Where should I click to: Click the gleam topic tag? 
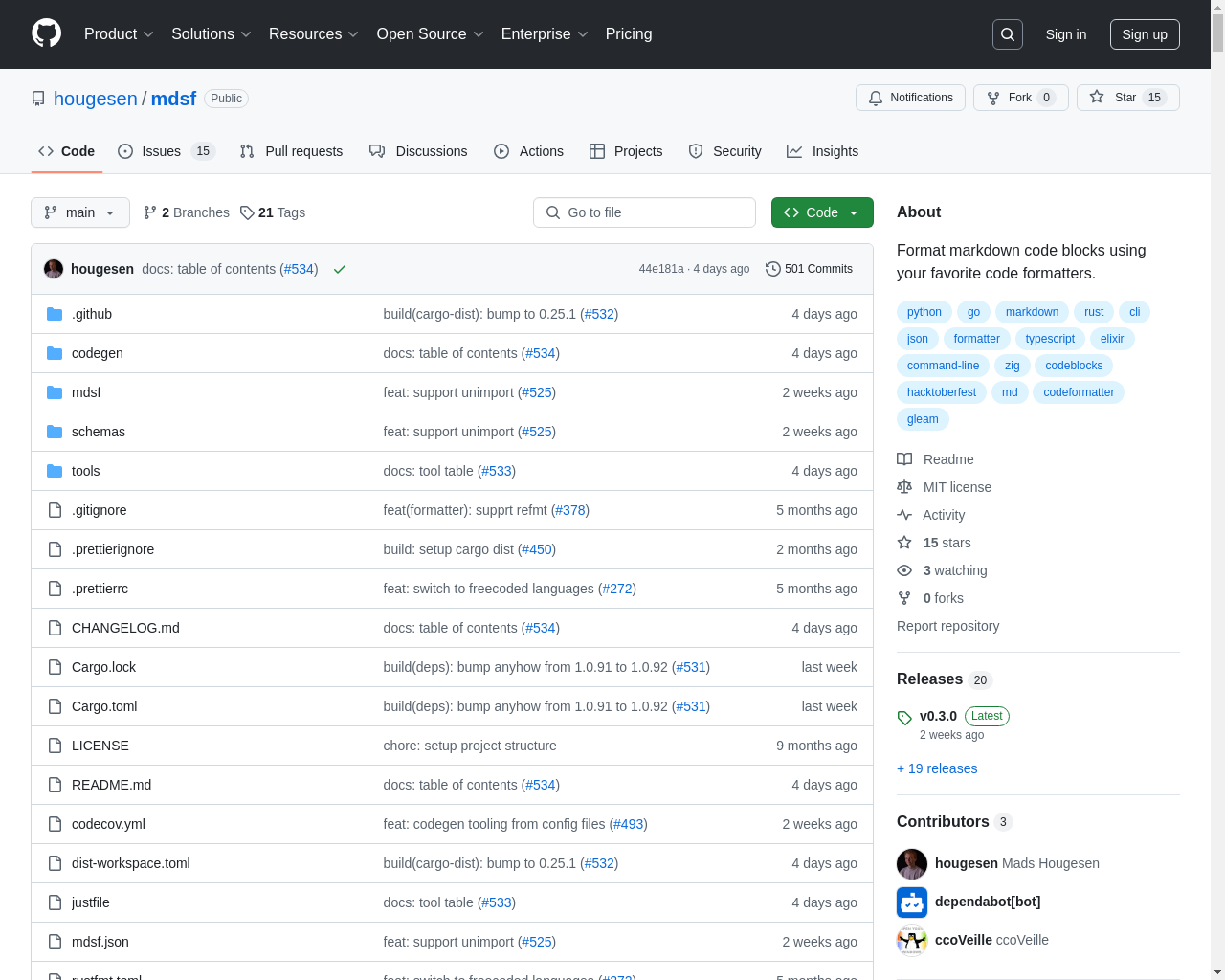click(x=923, y=419)
